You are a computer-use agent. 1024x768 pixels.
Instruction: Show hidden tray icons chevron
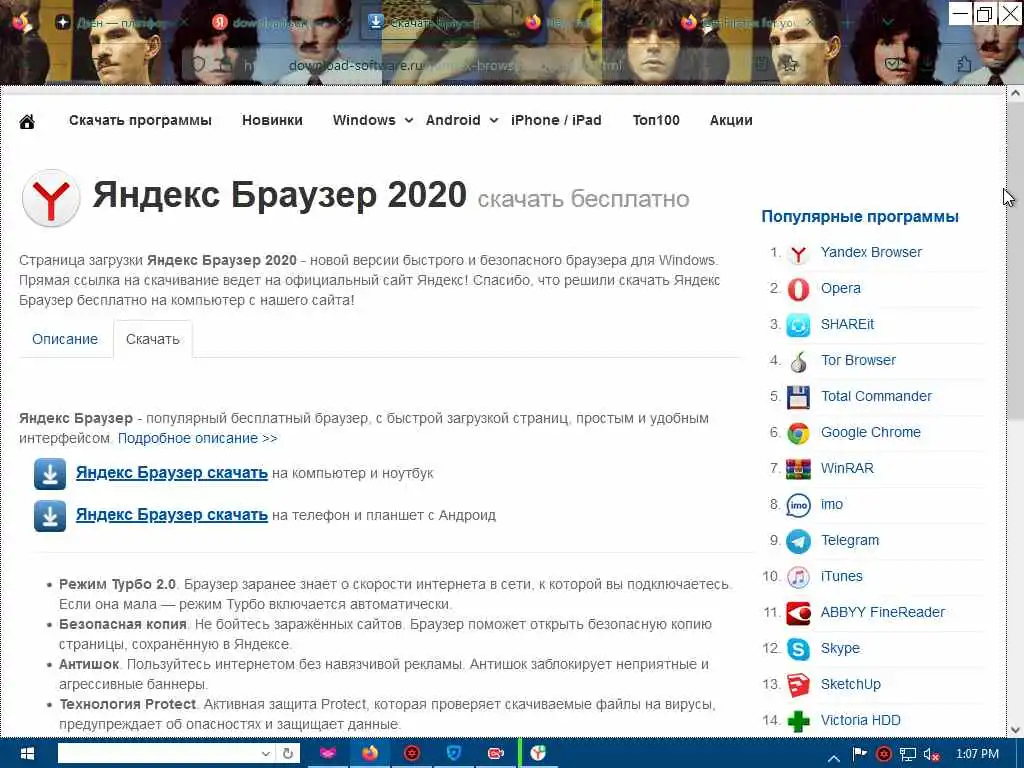(834, 758)
